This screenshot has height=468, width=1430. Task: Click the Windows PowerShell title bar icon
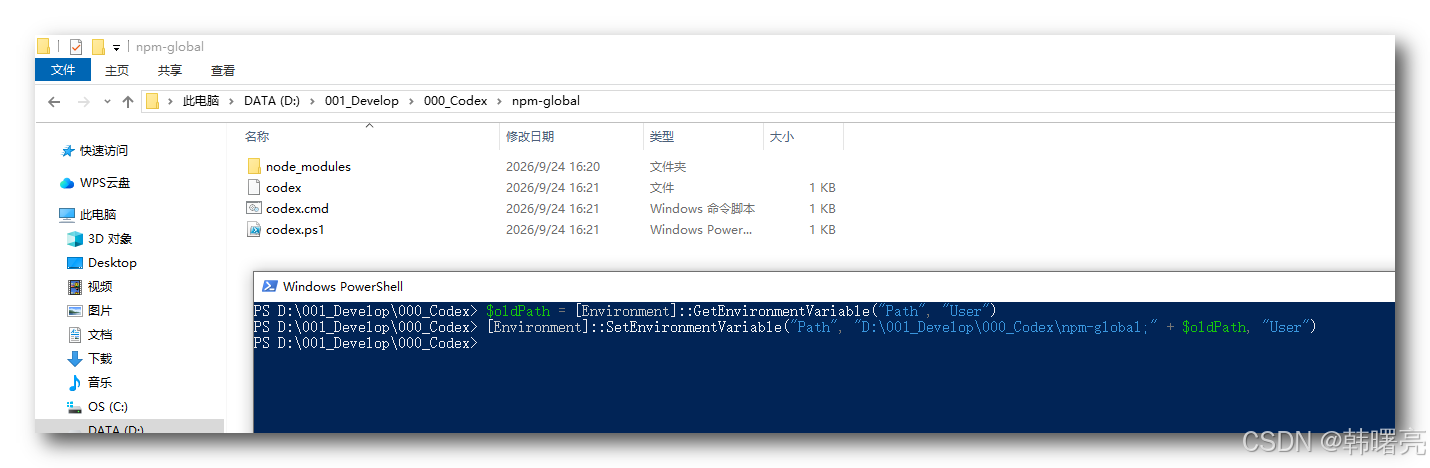(269, 286)
